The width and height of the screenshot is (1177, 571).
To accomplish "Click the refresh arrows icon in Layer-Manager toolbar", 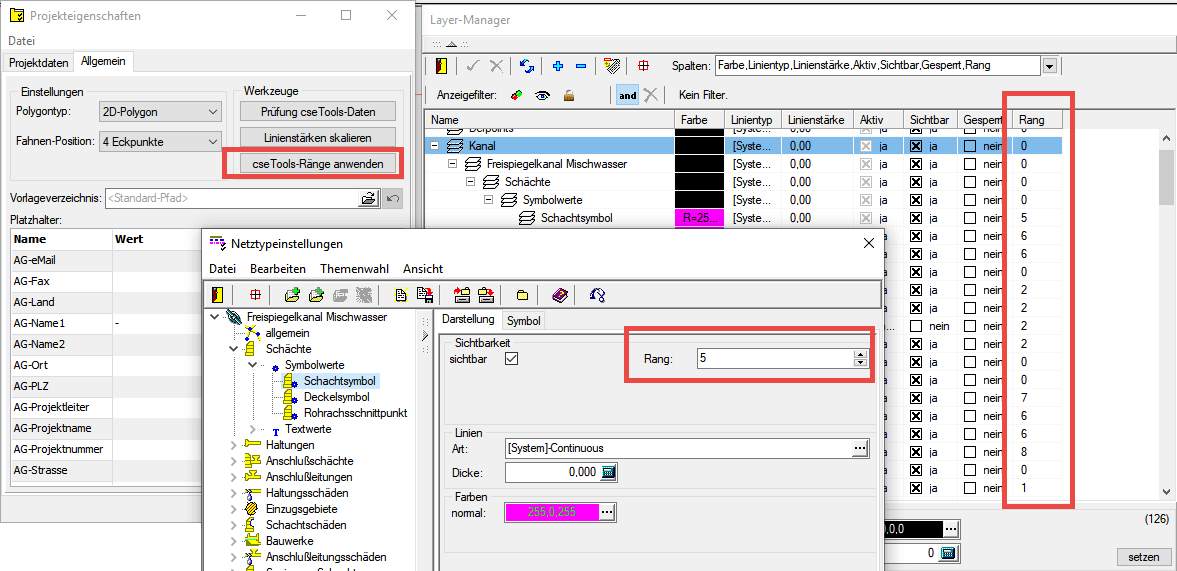I will (x=527, y=66).
